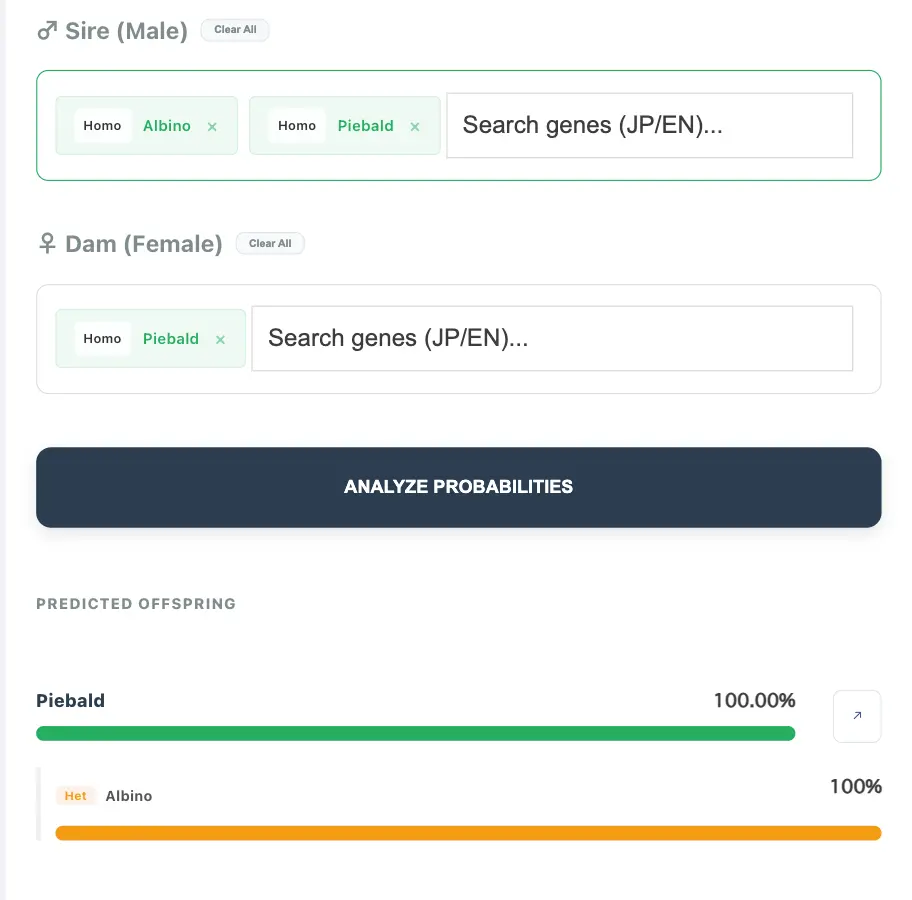Screen dimensions: 912x900
Task: Toggle Homo on Dam's Piebald gene
Action: 102,339
